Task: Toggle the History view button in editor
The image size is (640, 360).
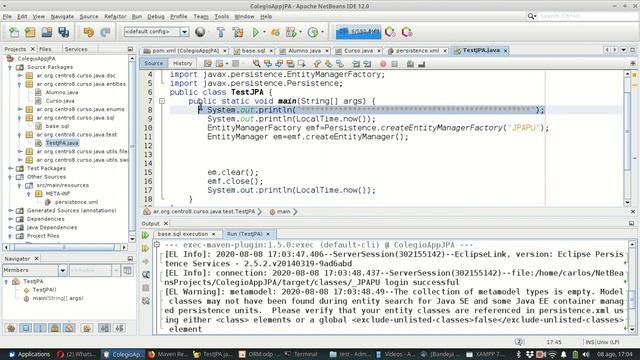Action: (x=182, y=63)
